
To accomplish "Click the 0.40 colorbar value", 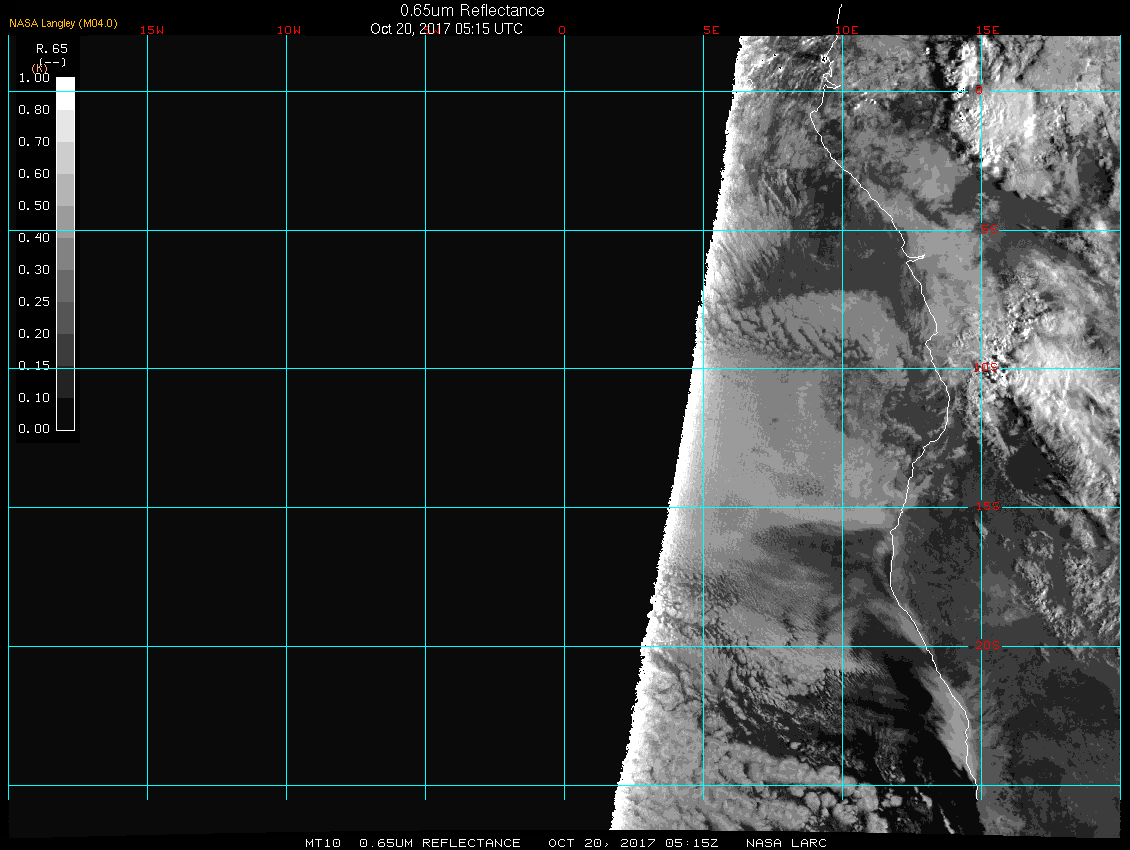I will click(x=34, y=238).
